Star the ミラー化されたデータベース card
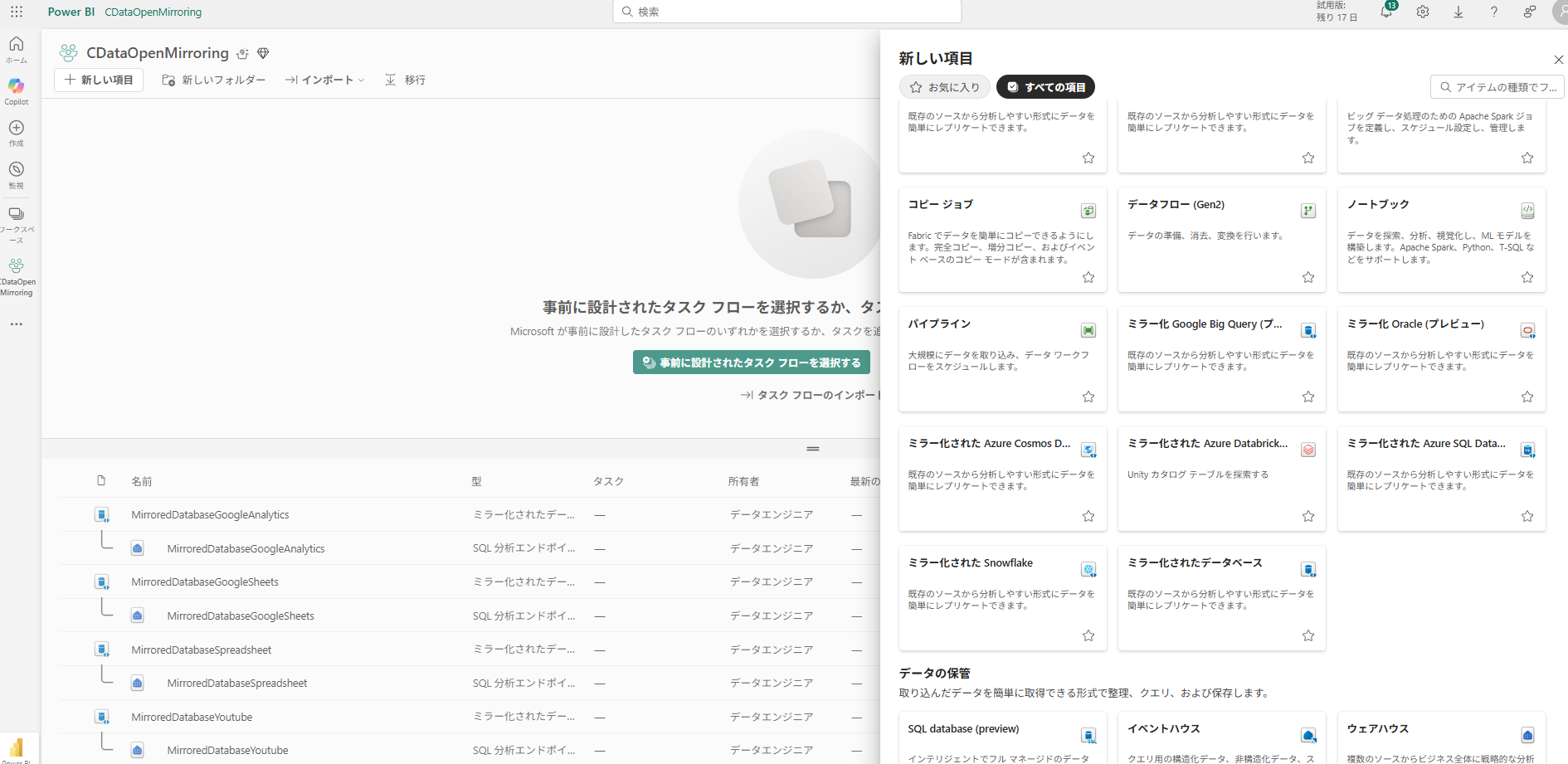The image size is (1568, 764). click(x=1308, y=635)
